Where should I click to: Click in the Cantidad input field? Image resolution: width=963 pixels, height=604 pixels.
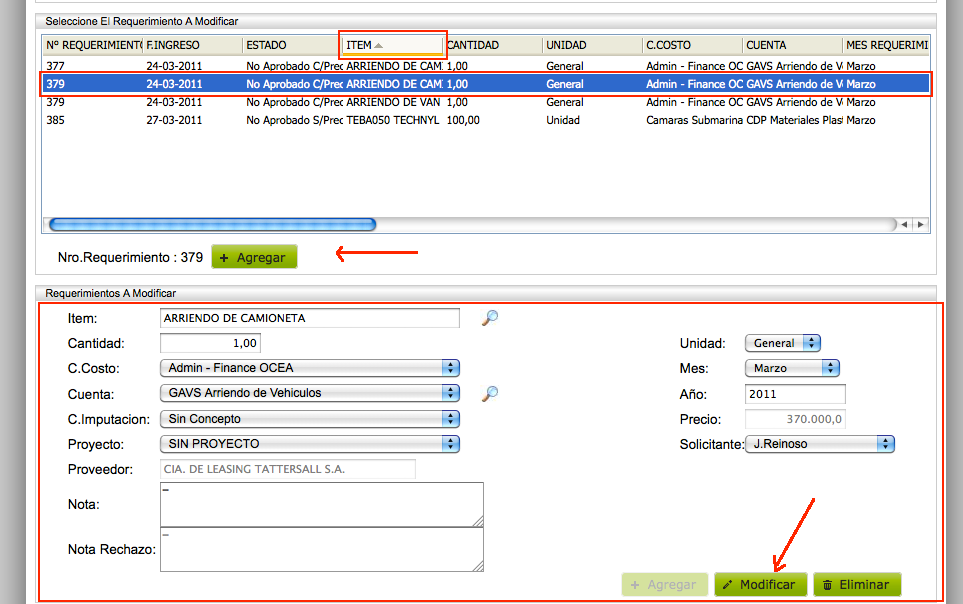[x=210, y=343]
